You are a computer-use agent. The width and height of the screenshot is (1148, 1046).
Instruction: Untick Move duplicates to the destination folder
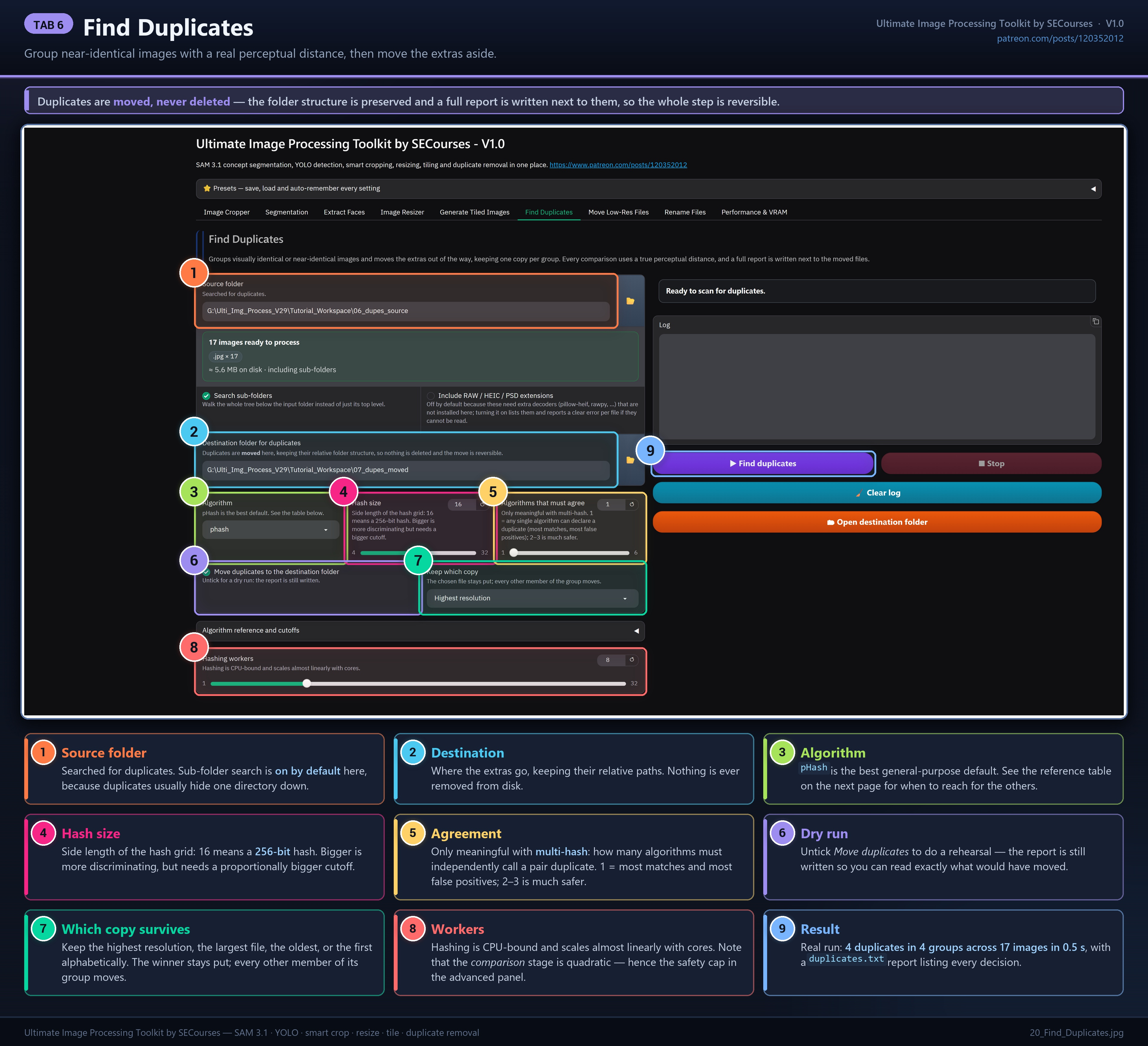click(207, 572)
